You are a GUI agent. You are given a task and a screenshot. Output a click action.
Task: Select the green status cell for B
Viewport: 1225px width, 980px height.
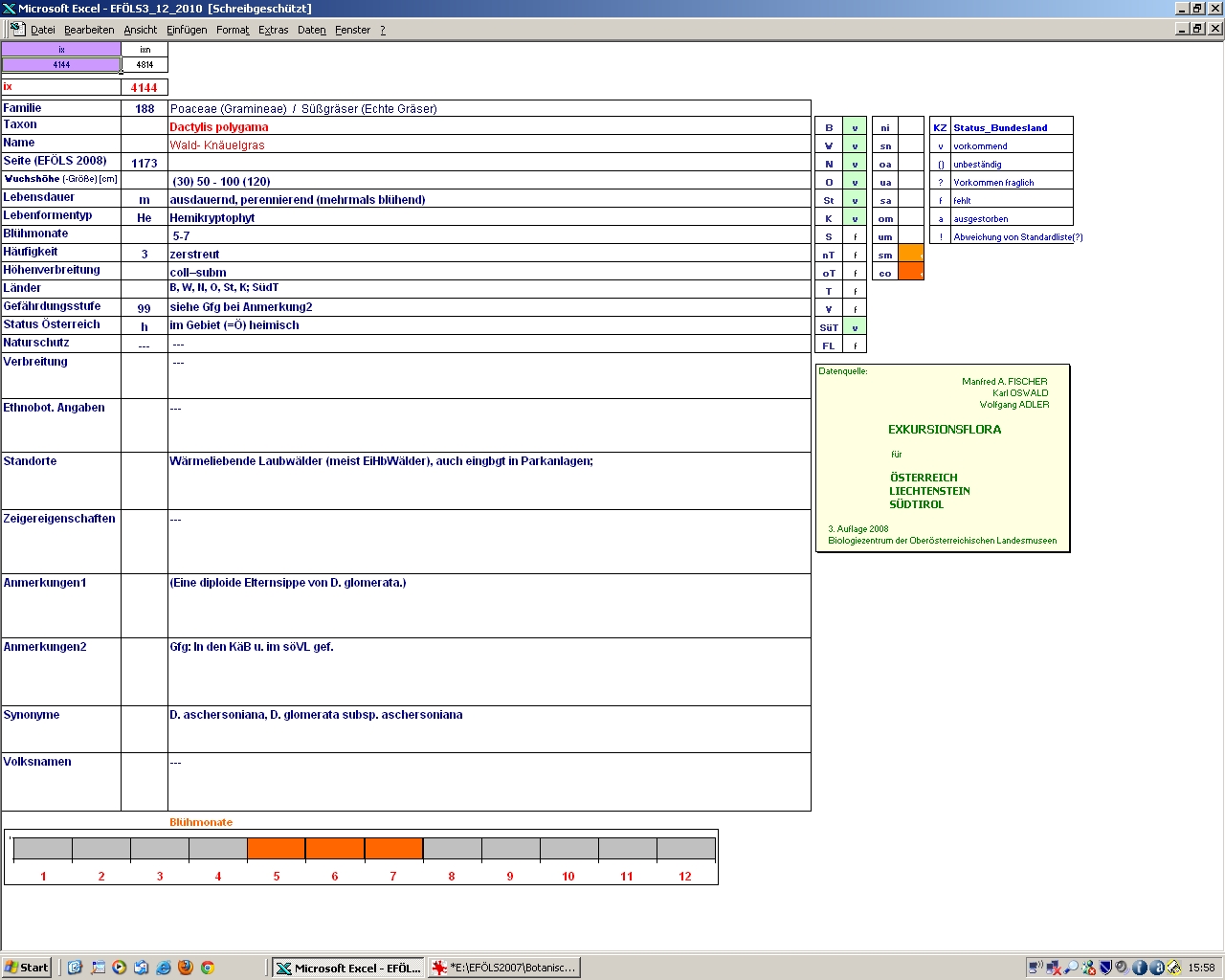(x=855, y=126)
